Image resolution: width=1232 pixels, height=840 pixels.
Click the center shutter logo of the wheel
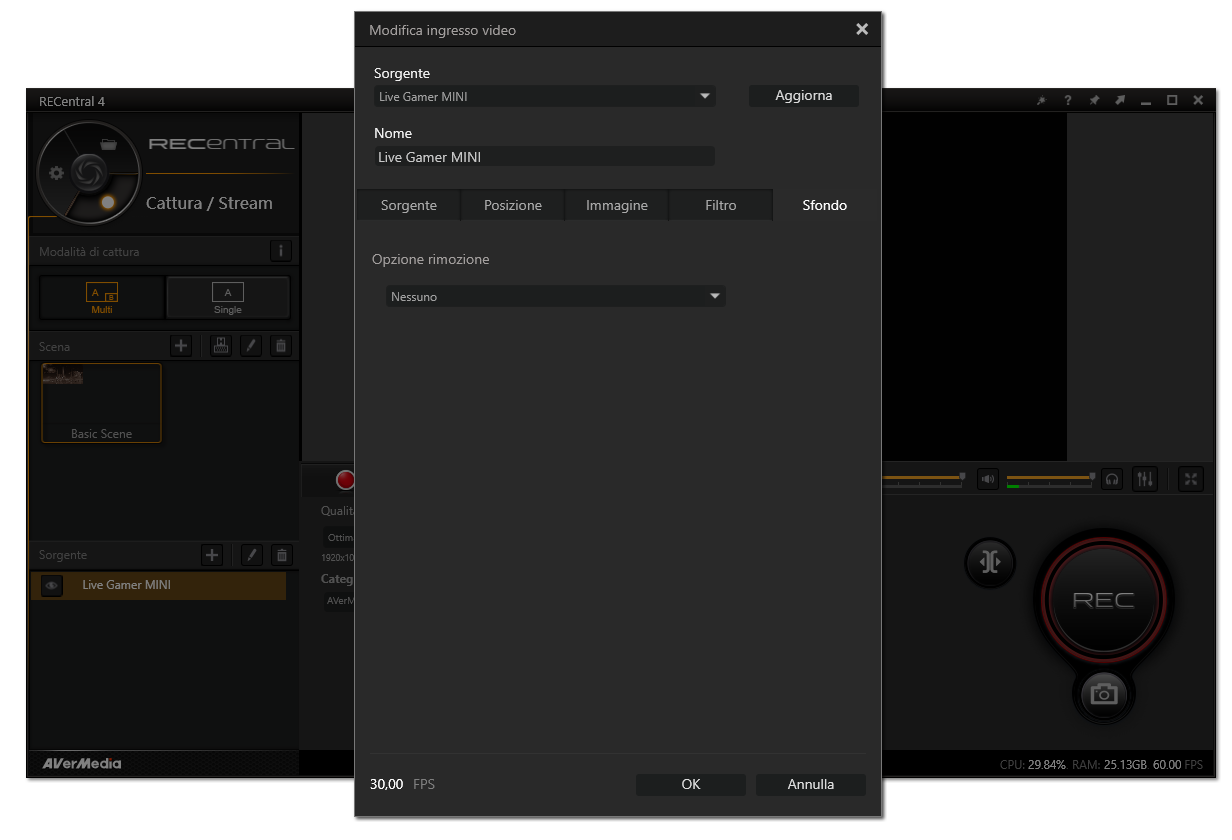click(87, 173)
